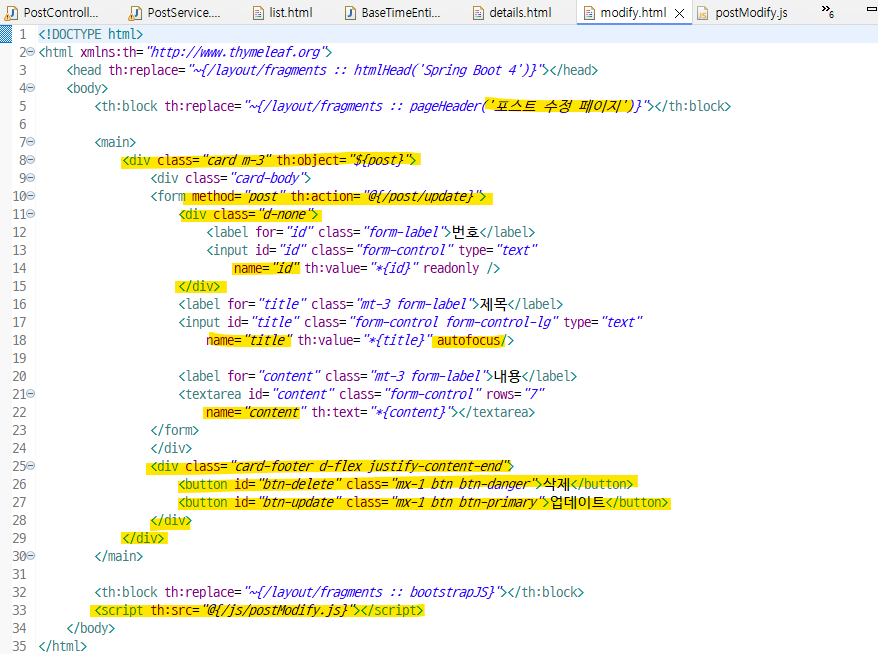Click the DOCTYPE html declaration
This screenshot has height=654, width=878.
coord(91,34)
